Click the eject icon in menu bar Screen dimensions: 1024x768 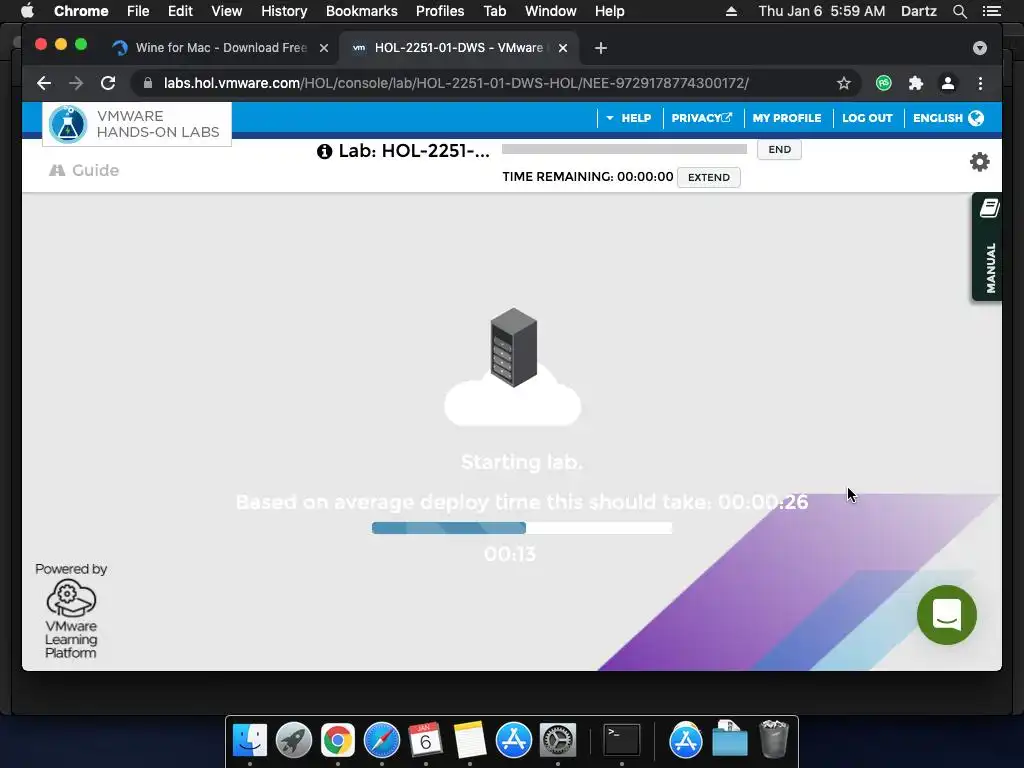point(731,11)
